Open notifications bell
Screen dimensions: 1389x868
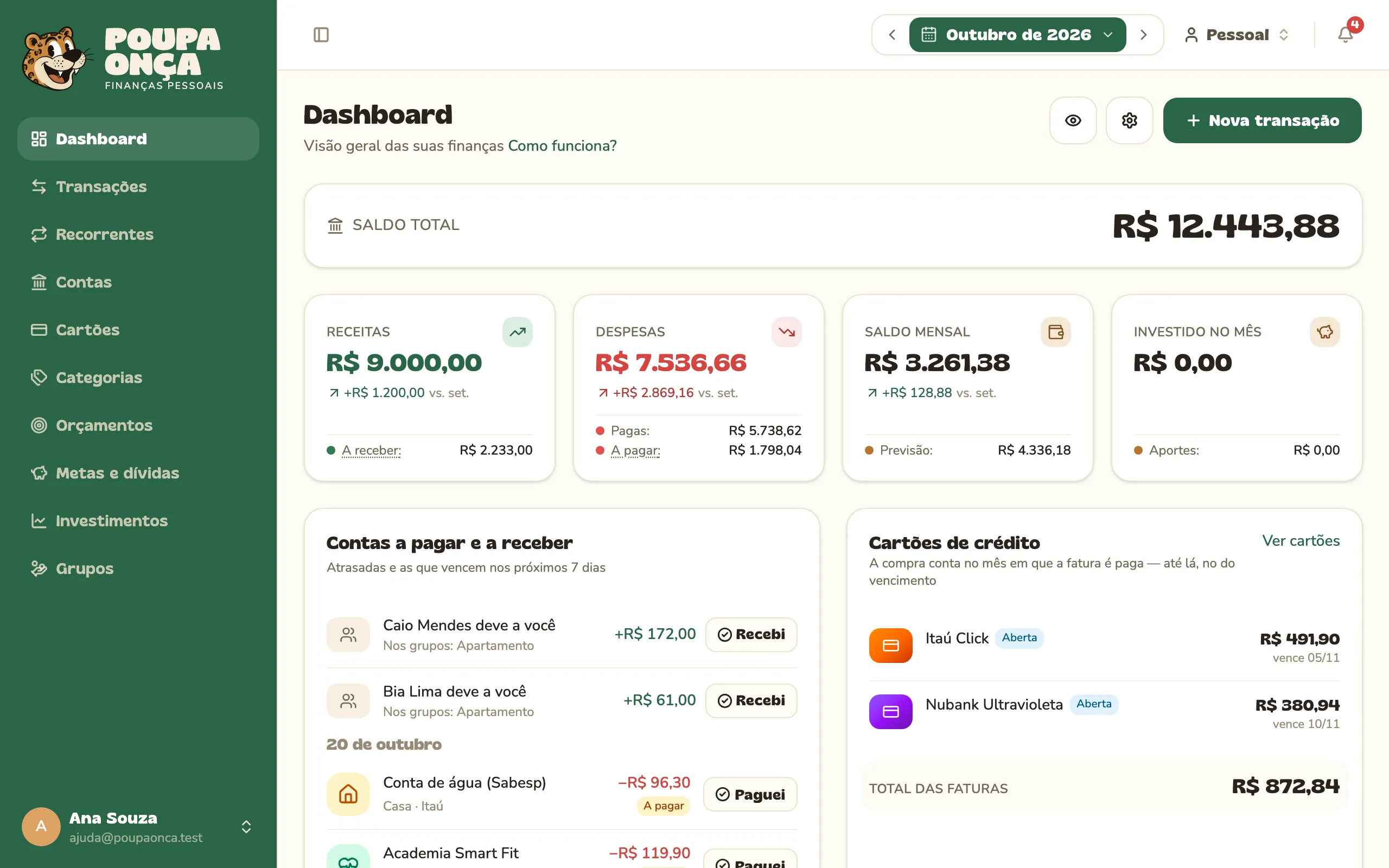(x=1345, y=34)
